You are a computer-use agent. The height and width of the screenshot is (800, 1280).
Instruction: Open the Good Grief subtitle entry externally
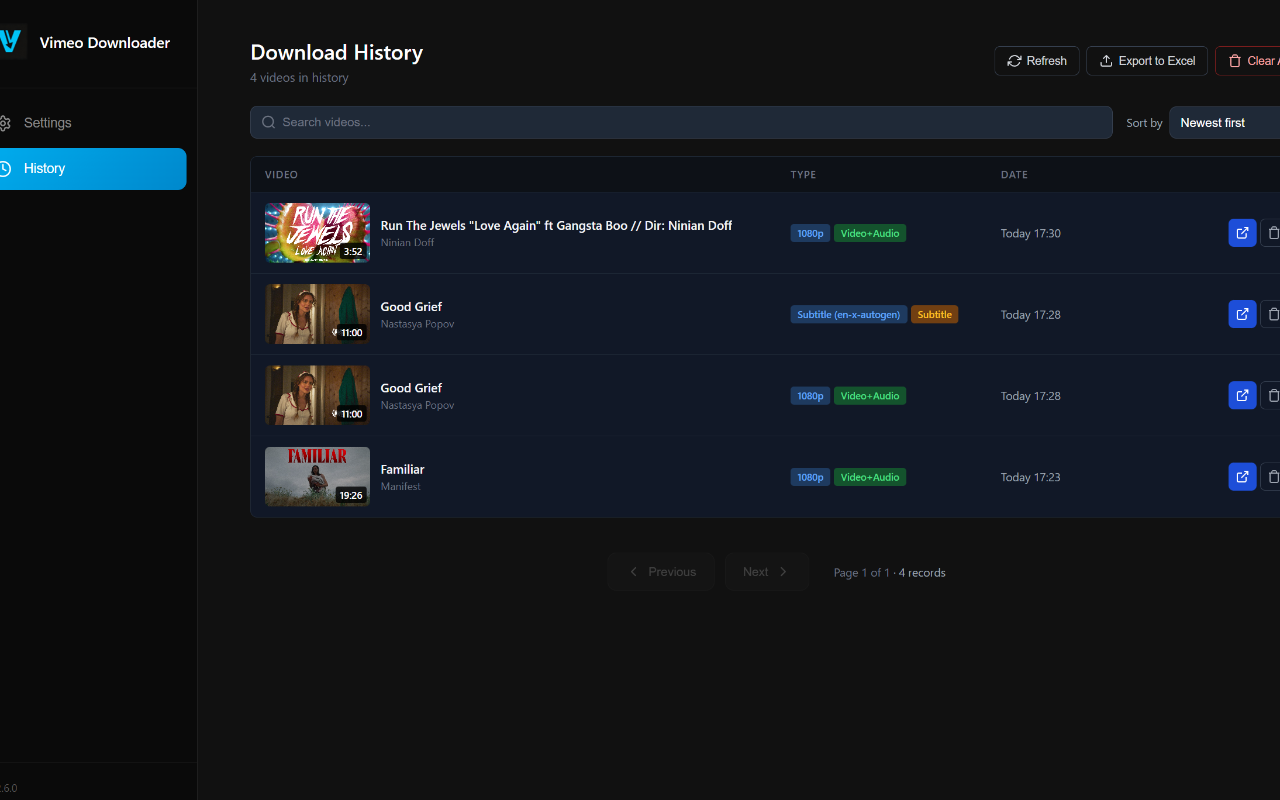[1242, 314]
